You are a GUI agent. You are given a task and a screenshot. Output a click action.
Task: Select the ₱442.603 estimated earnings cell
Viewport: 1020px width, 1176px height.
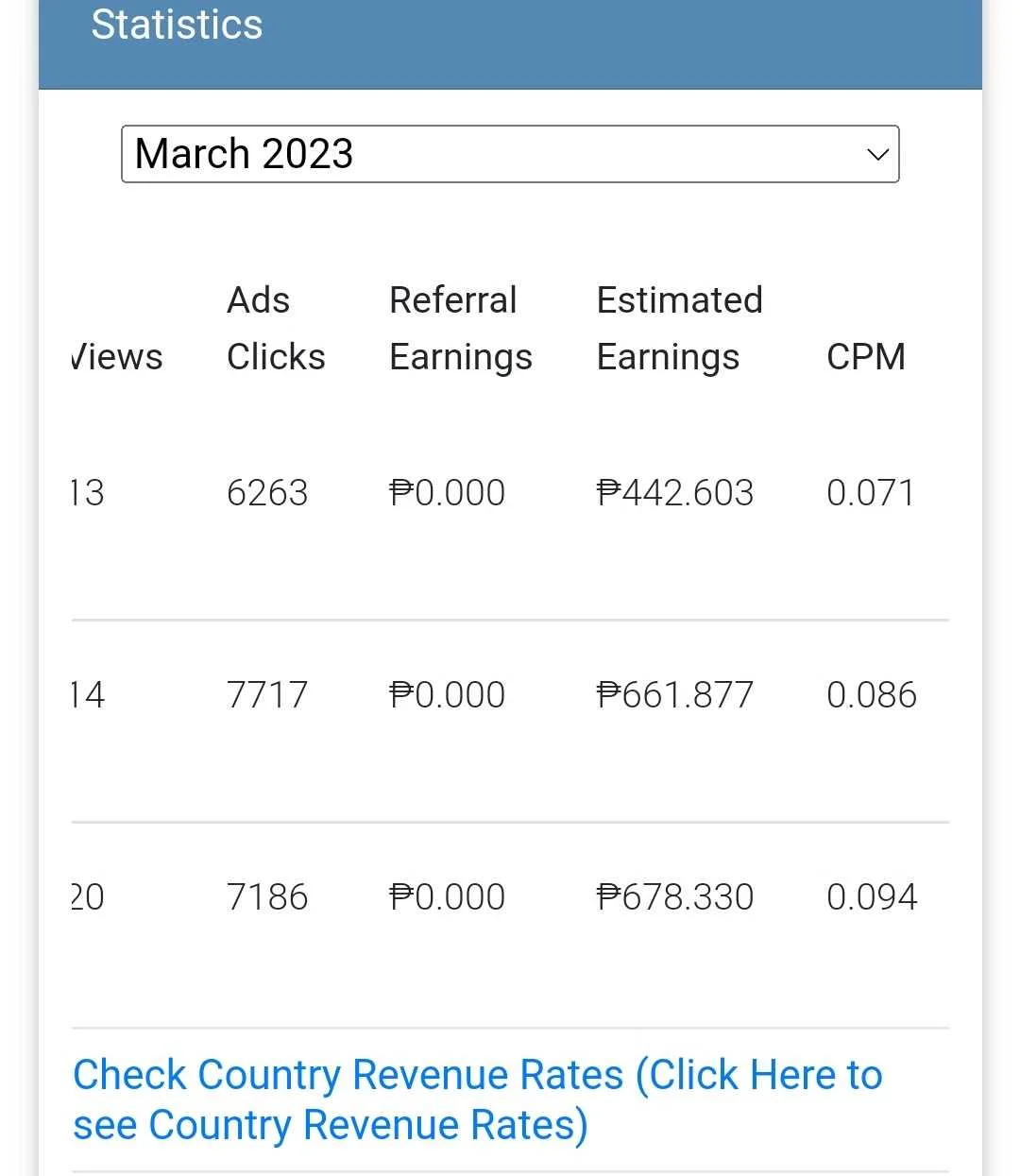[x=675, y=493]
